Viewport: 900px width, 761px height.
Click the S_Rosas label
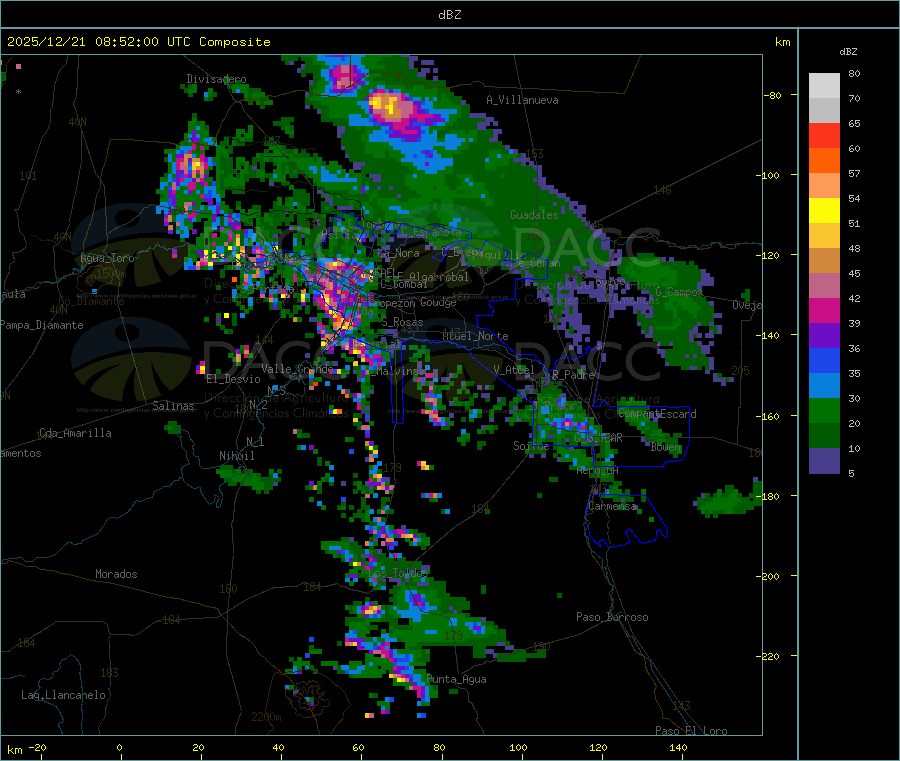402,322
